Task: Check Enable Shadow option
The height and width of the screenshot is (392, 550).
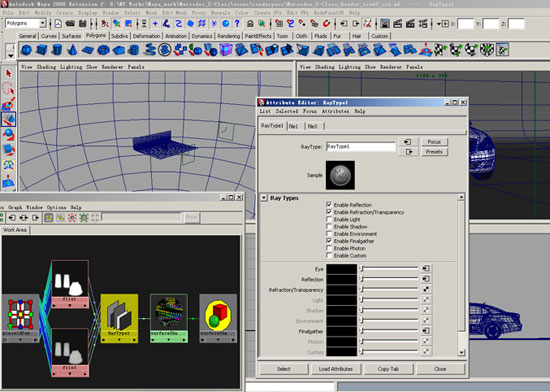Action: coord(329,227)
